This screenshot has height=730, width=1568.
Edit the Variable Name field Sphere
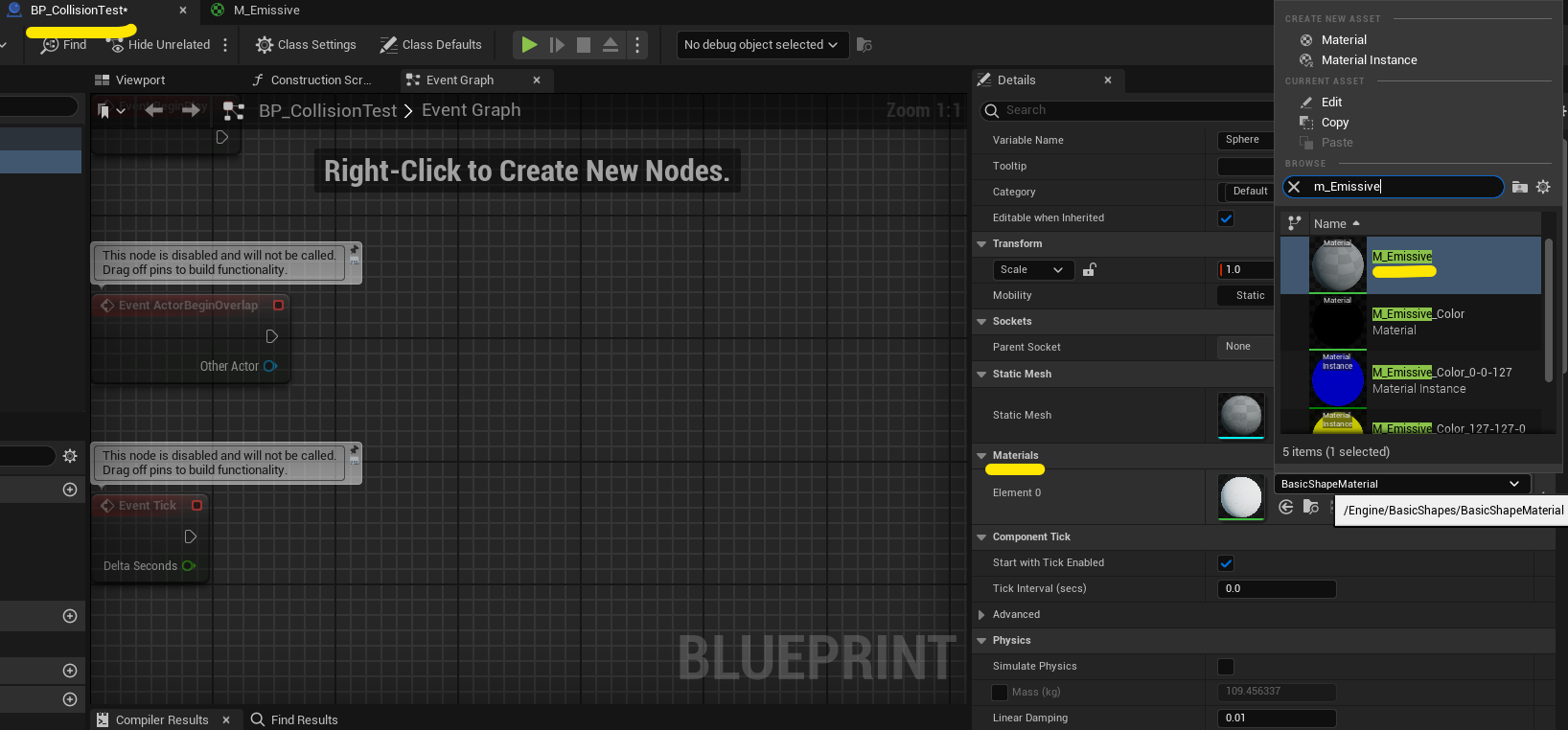(1245, 140)
